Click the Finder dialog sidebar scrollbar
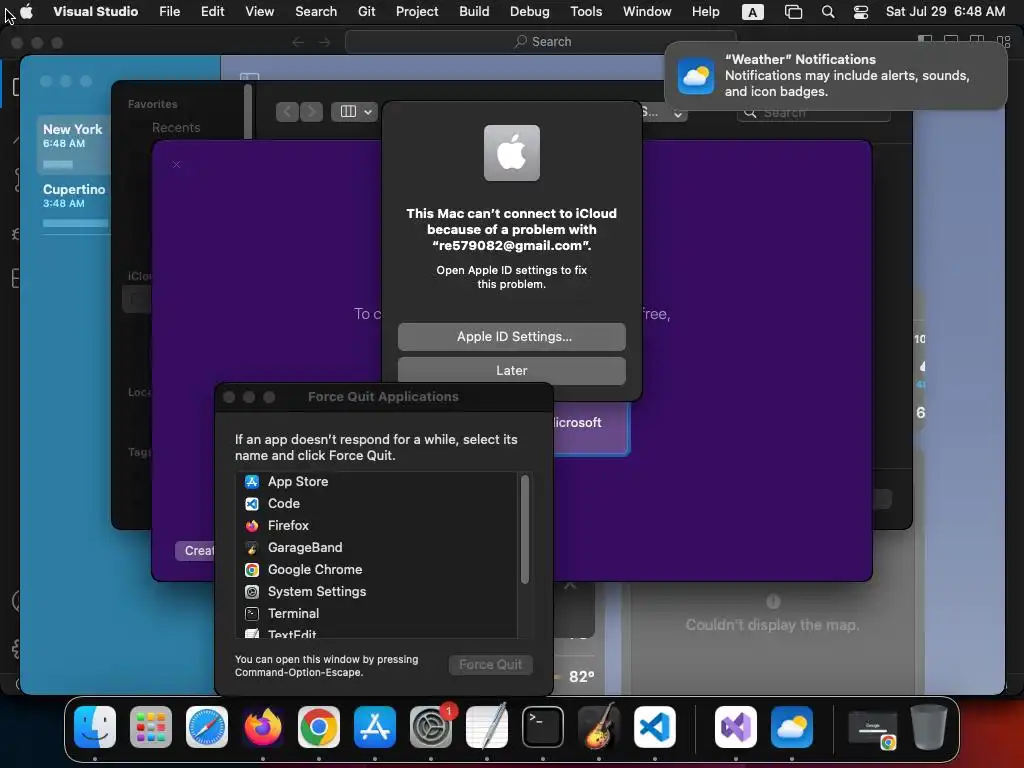Image resolution: width=1024 pixels, height=768 pixels. [x=248, y=111]
